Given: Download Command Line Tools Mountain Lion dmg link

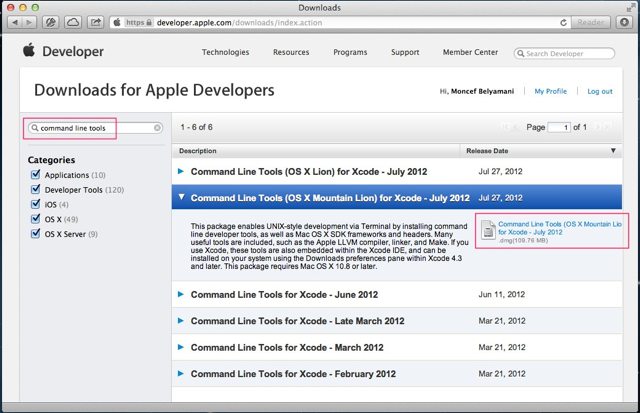Looking at the screenshot, I should 558,228.
